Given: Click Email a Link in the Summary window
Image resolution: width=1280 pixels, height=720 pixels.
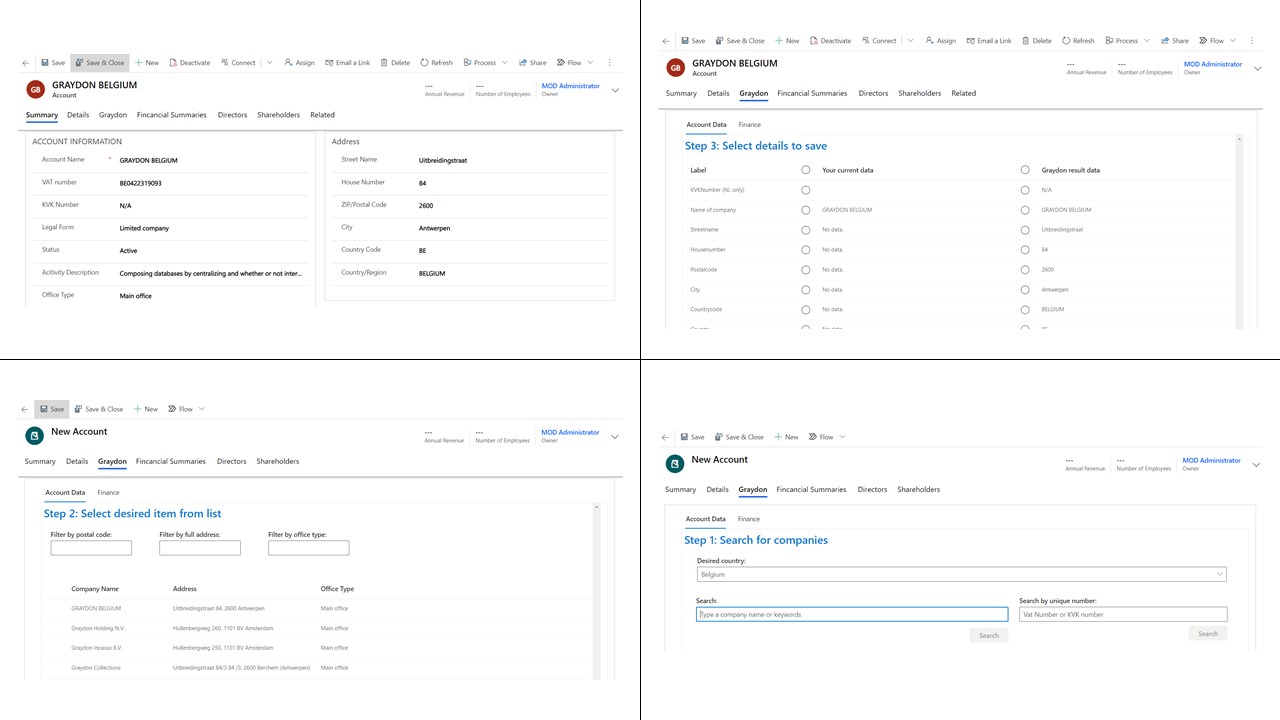Looking at the screenshot, I should pyautogui.click(x=346, y=63).
